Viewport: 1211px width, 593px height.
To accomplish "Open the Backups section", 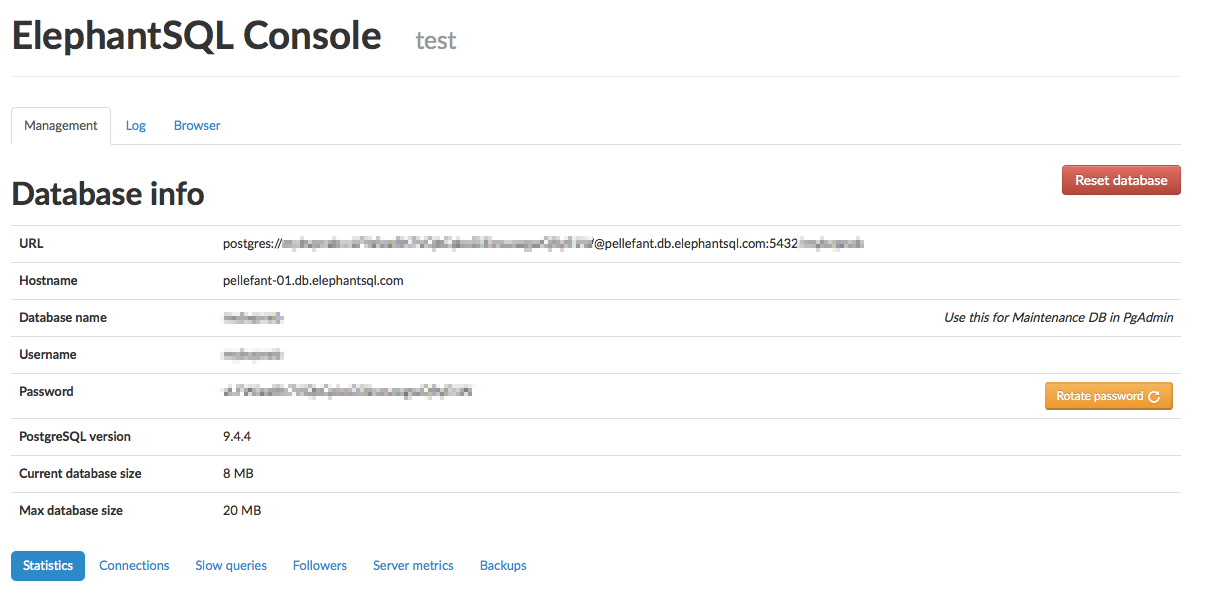I will [502, 565].
